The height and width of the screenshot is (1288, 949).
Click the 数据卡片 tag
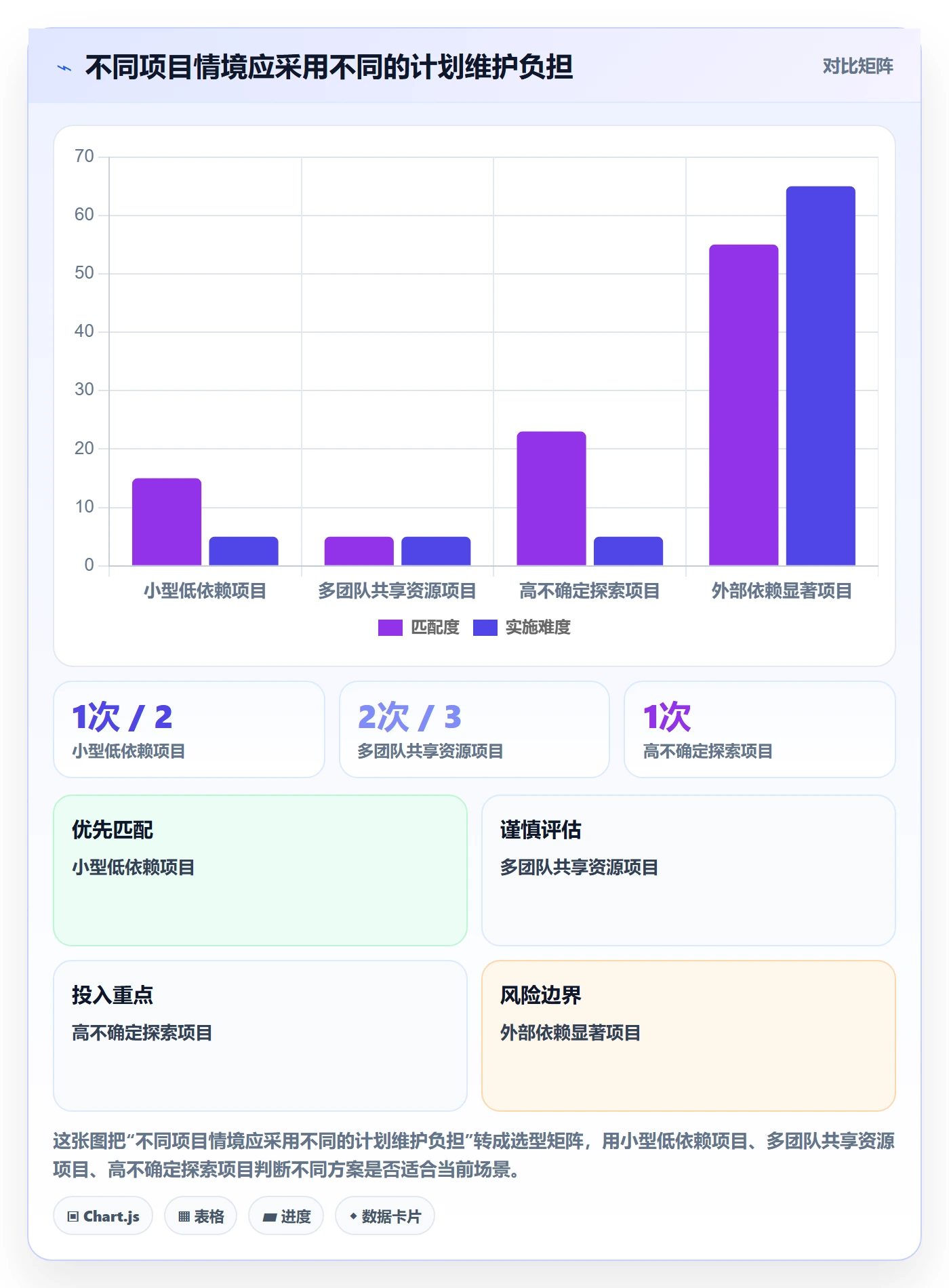385,1216
